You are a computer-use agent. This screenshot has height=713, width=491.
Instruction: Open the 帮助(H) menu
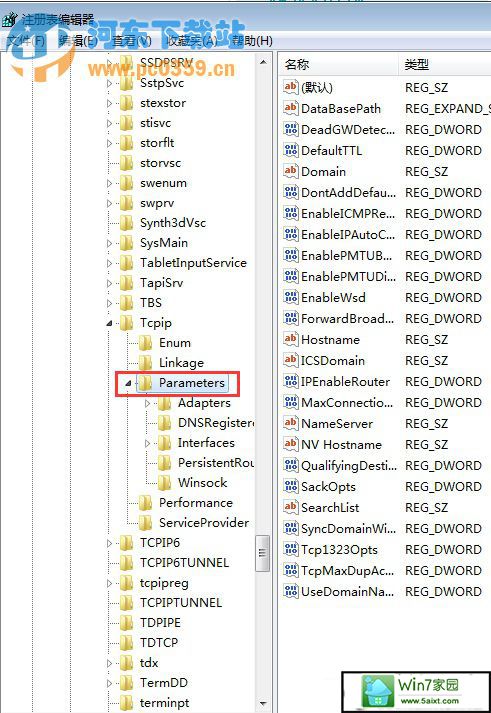click(x=252, y=41)
